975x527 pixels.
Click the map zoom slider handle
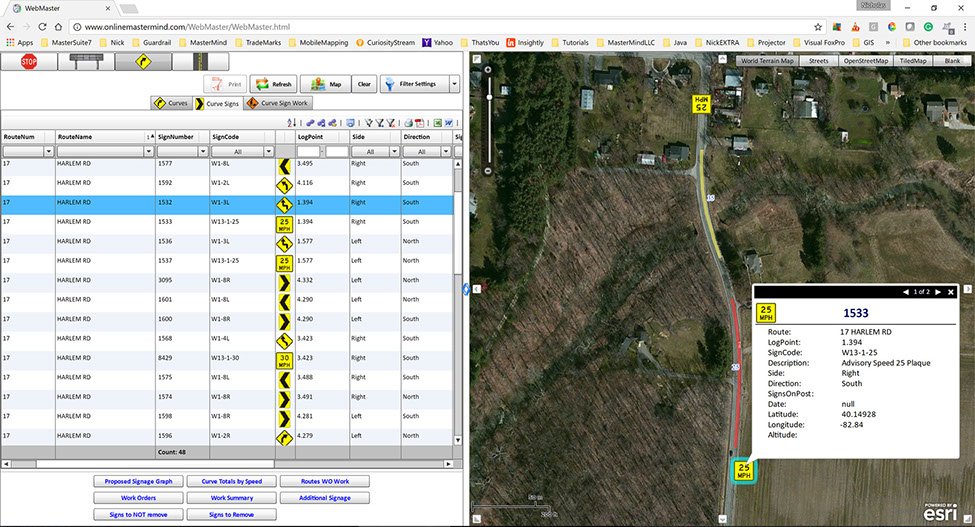[x=488, y=96]
